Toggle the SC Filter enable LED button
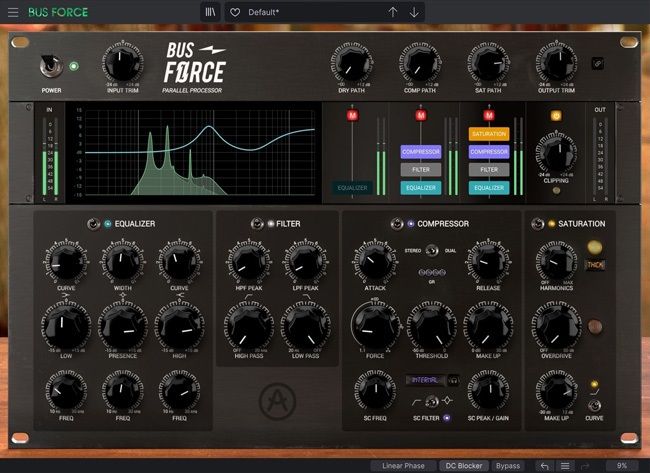The width and height of the screenshot is (650, 473). coord(446,418)
